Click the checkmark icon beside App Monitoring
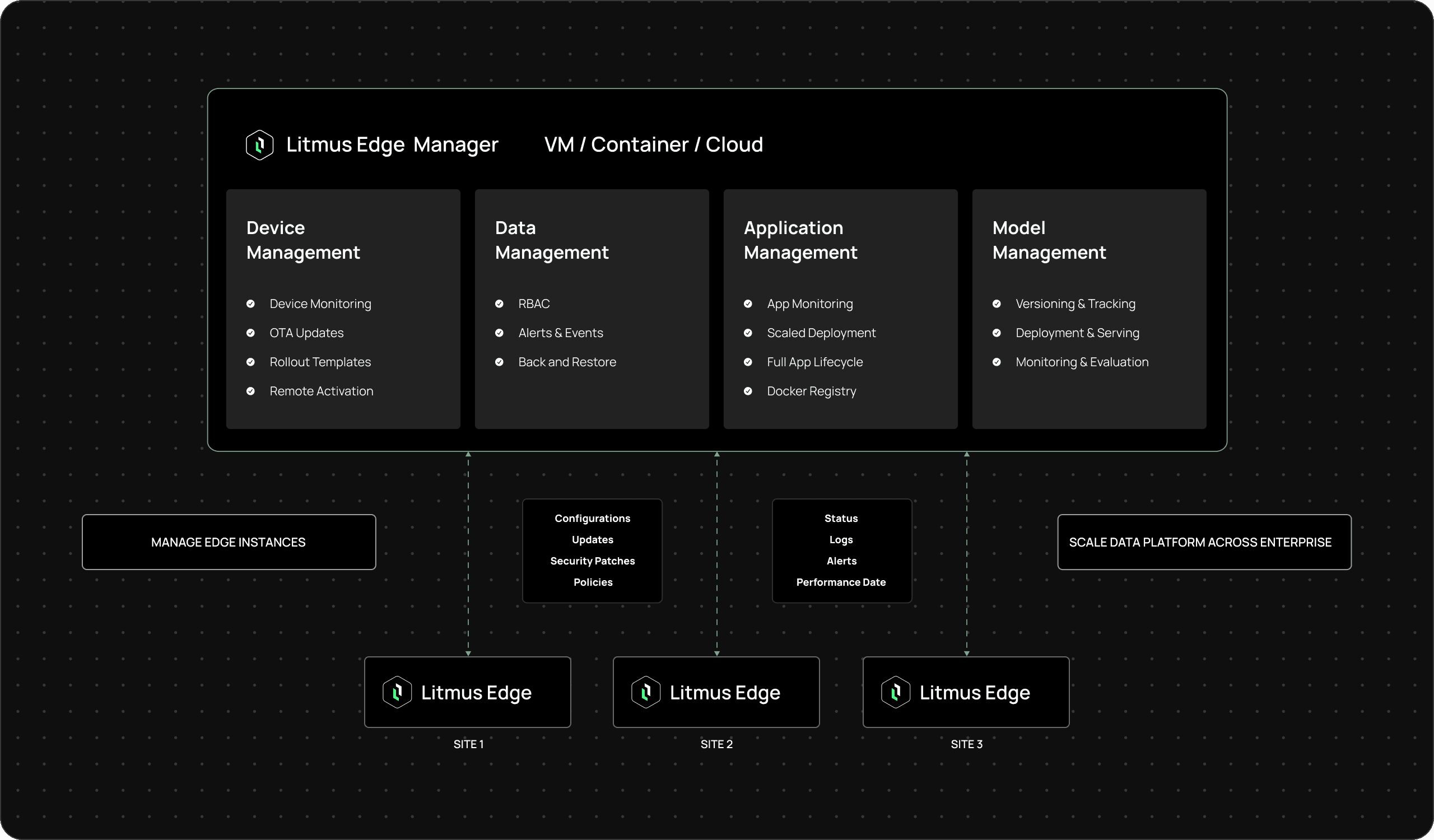 [x=748, y=304]
